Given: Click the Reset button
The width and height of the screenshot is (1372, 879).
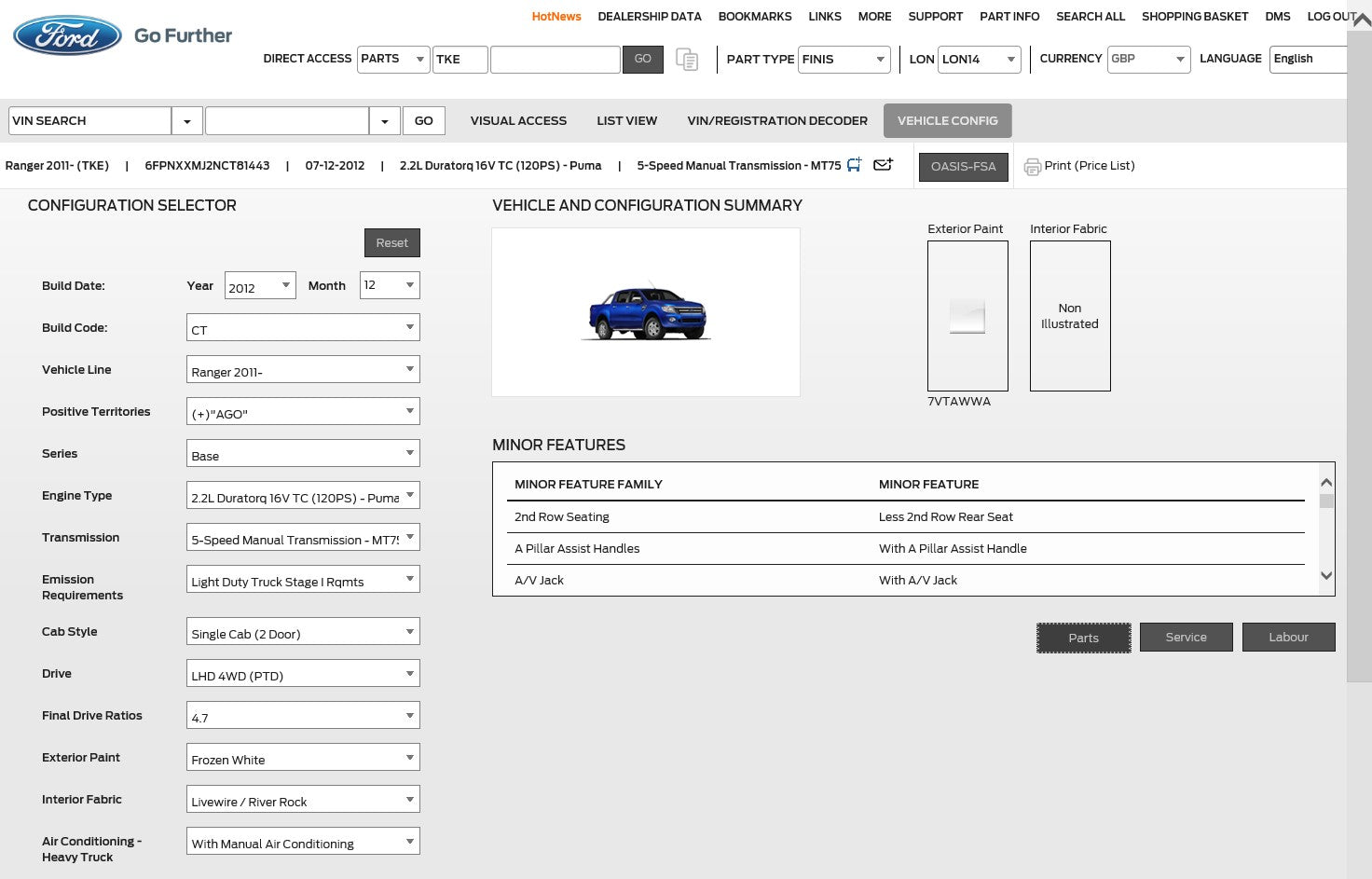Looking at the screenshot, I should click(391, 243).
